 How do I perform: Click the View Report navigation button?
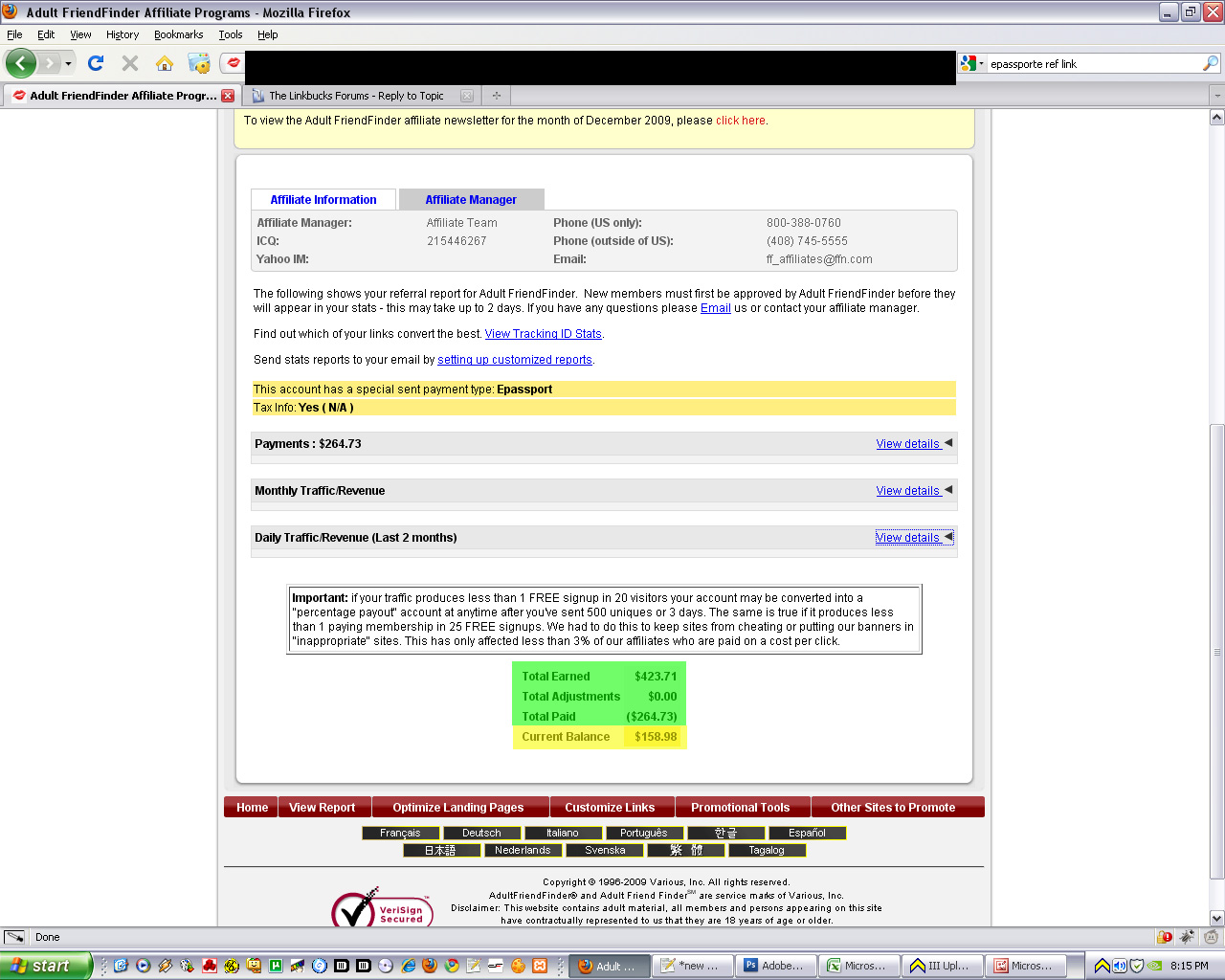[x=322, y=807]
